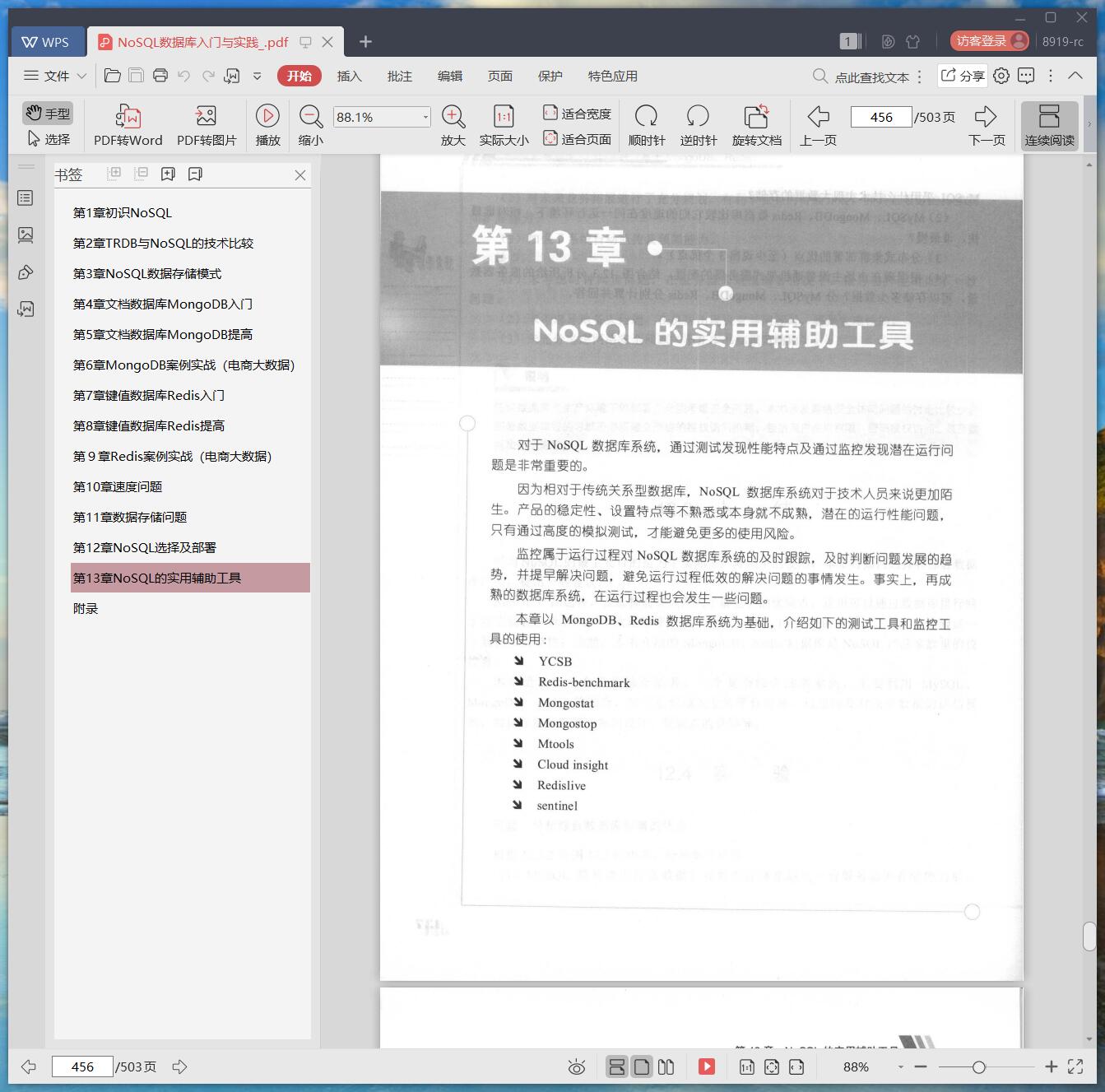This screenshot has width=1105, height=1092.
Task: Click zoom-in plus beside status bar slider
Action: tap(1051, 1067)
